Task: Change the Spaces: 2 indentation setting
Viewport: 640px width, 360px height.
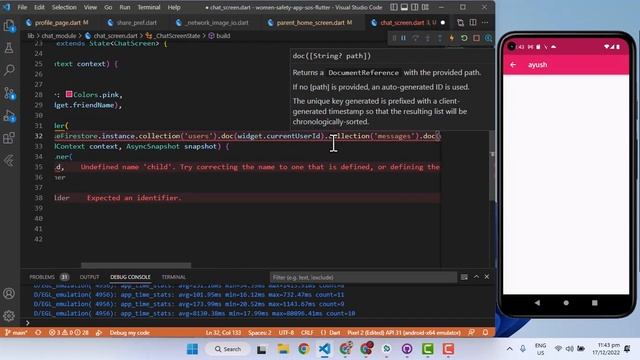Action: coord(260,333)
